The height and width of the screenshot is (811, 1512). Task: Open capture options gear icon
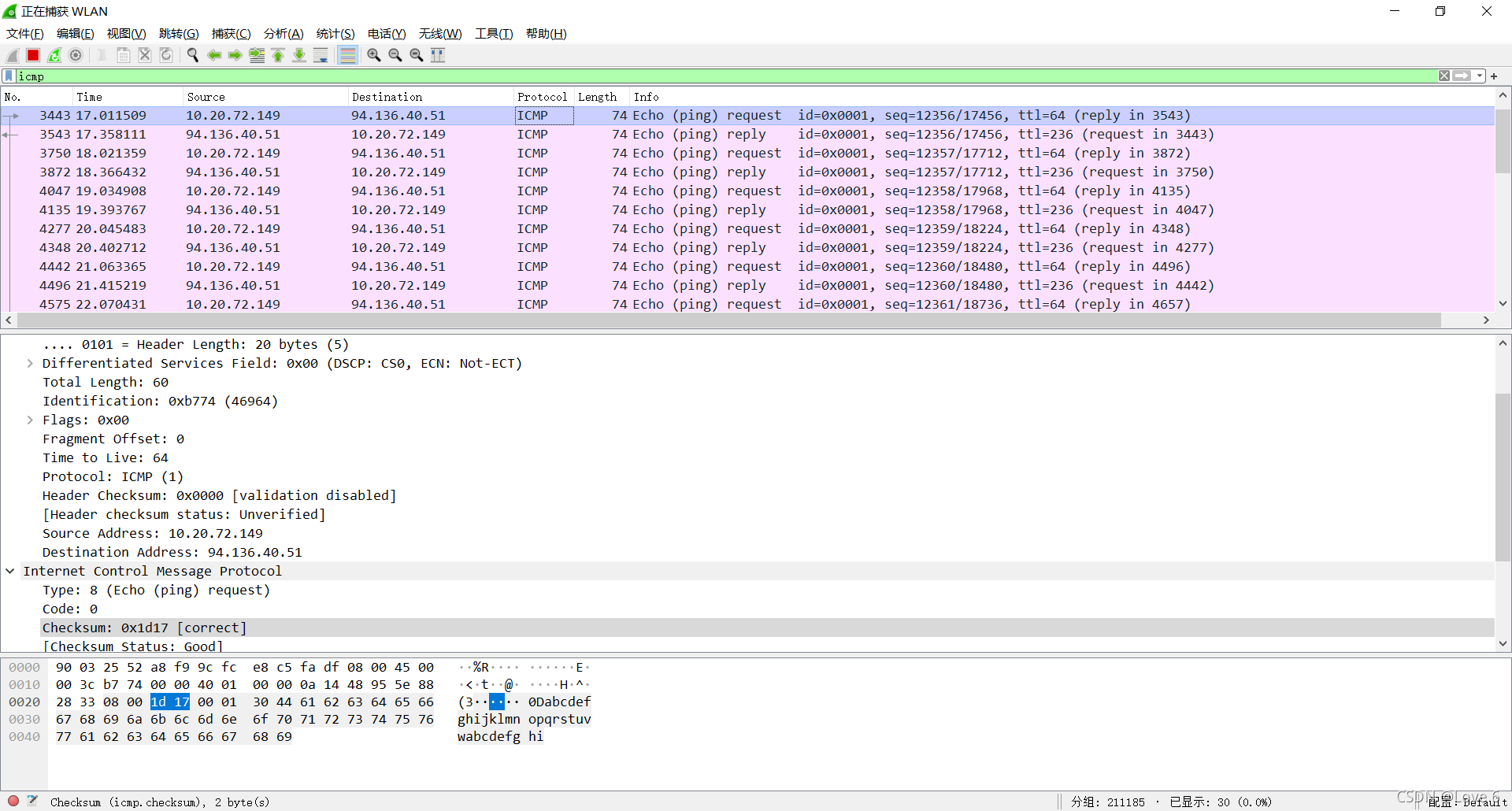(76, 55)
